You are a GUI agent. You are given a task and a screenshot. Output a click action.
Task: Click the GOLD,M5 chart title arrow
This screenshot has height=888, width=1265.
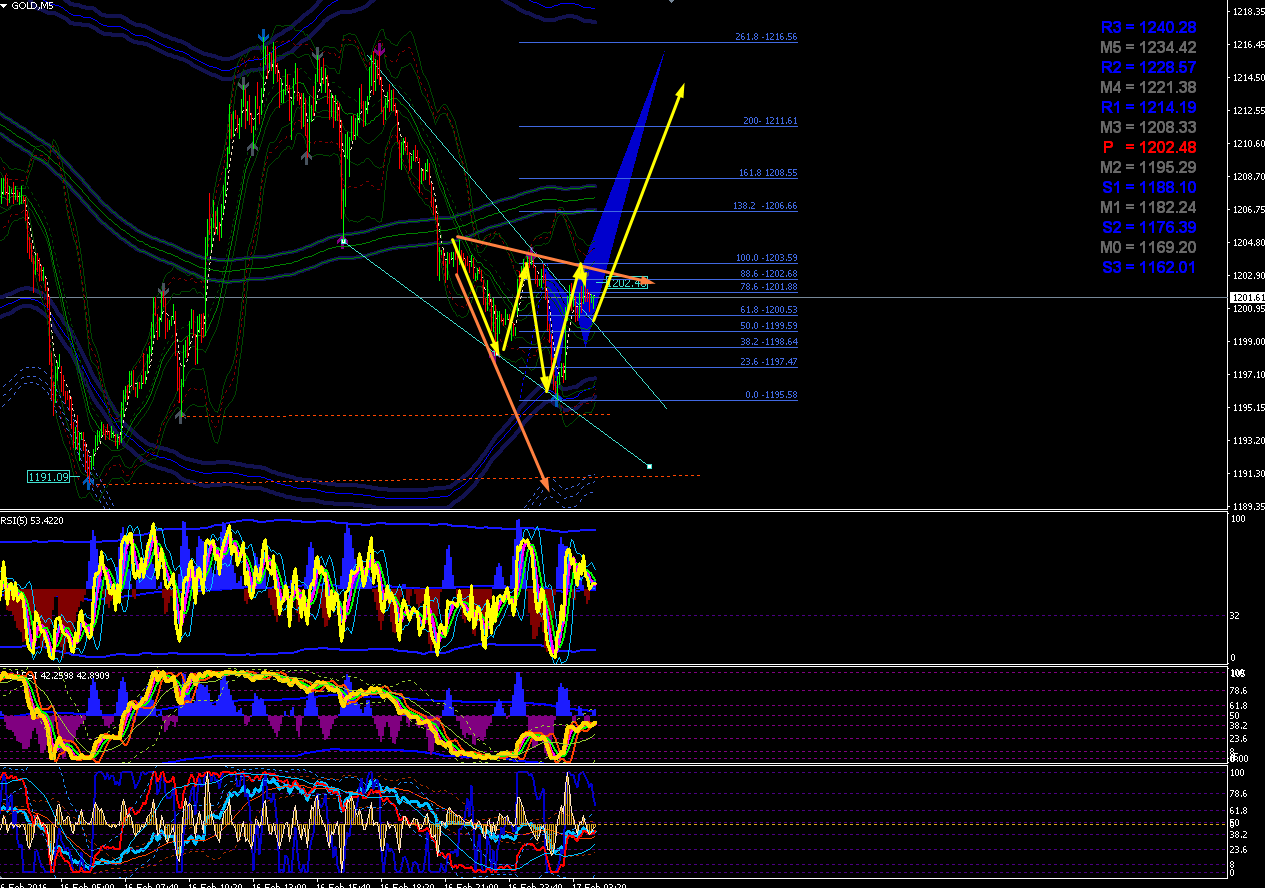(4, 5)
